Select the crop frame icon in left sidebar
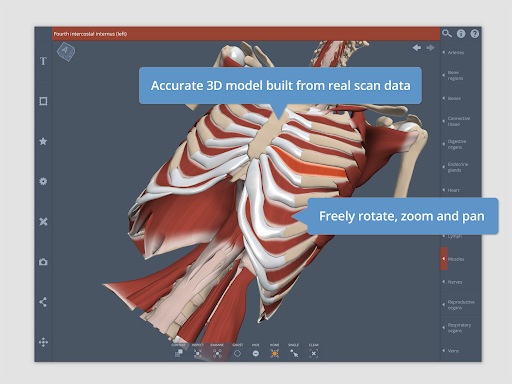 pos(43,101)
